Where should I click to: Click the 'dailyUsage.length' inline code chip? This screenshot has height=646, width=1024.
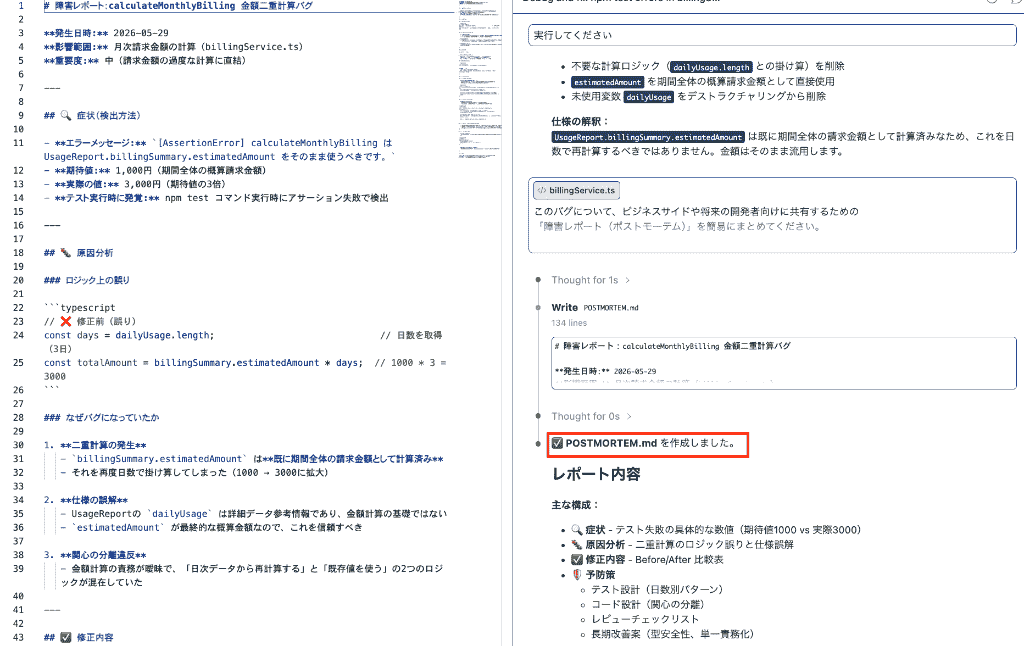coord(711,67)
